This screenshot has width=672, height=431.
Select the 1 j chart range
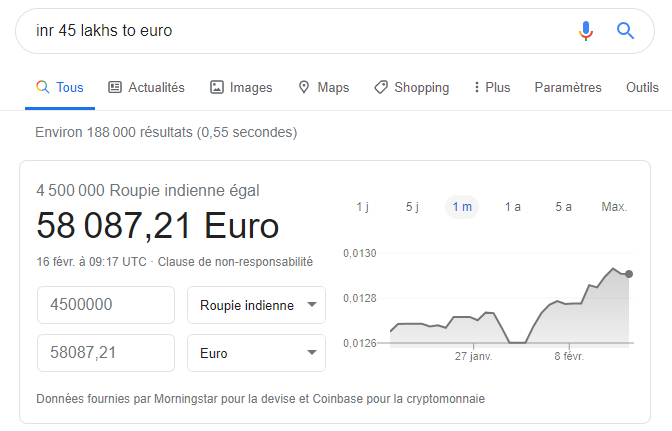[x=363, y=207]
